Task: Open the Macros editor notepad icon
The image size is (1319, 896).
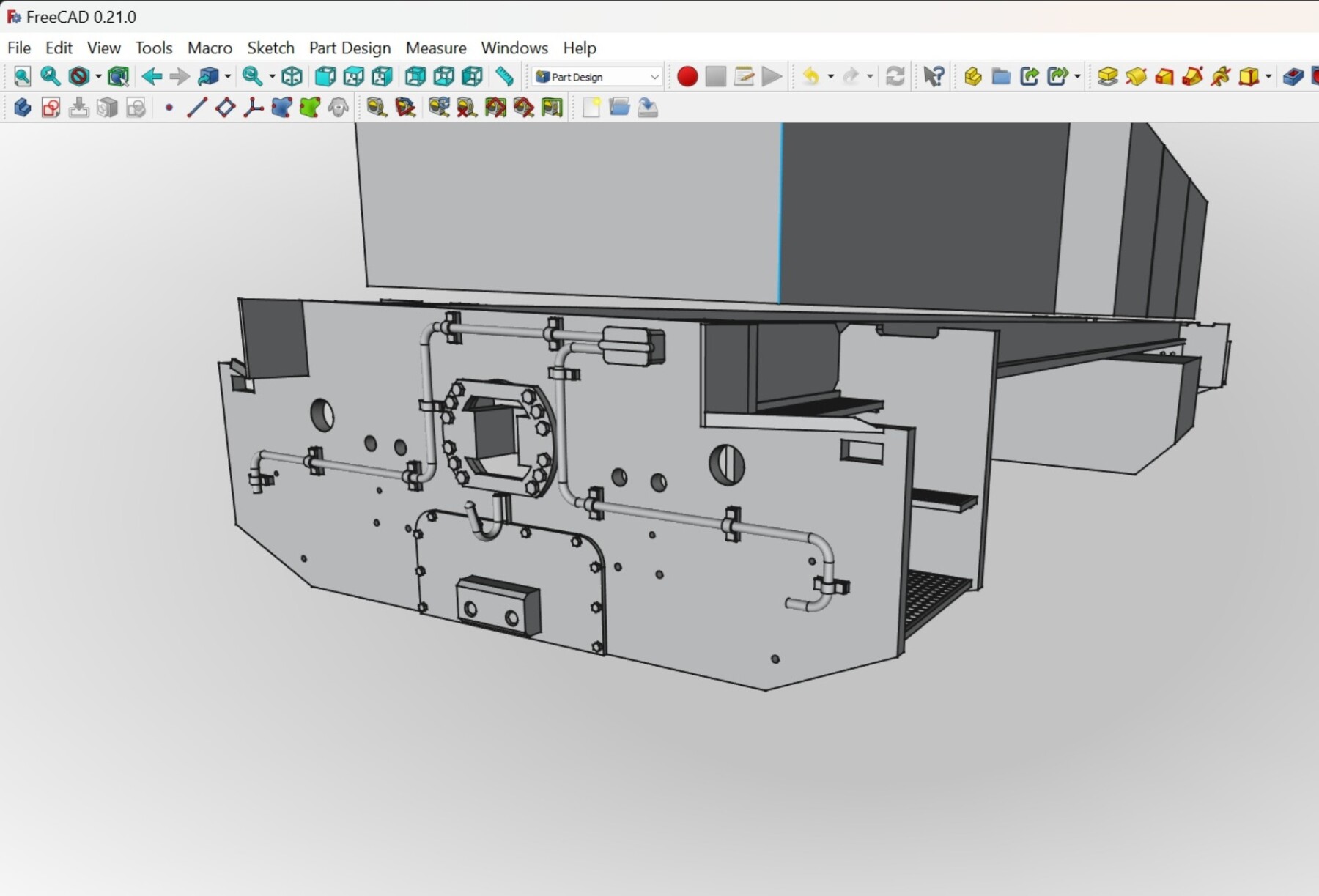Action: pos(744,76)
